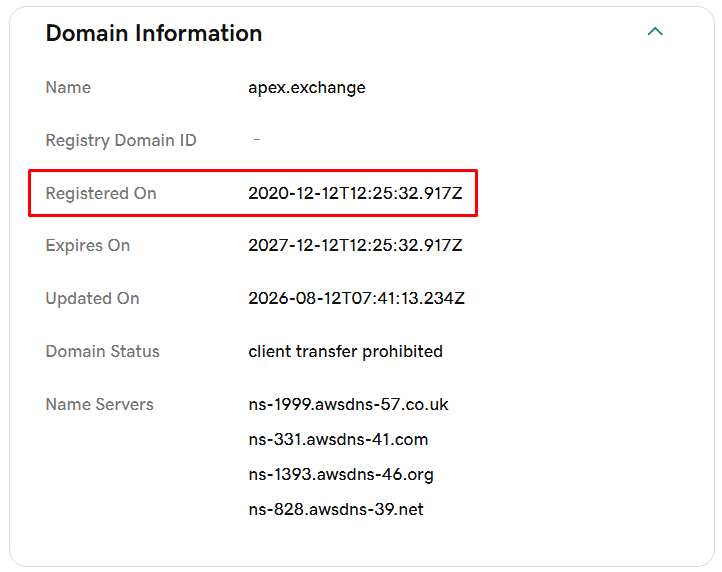Click the Registry Domain ID dash value

pos(257,139)
